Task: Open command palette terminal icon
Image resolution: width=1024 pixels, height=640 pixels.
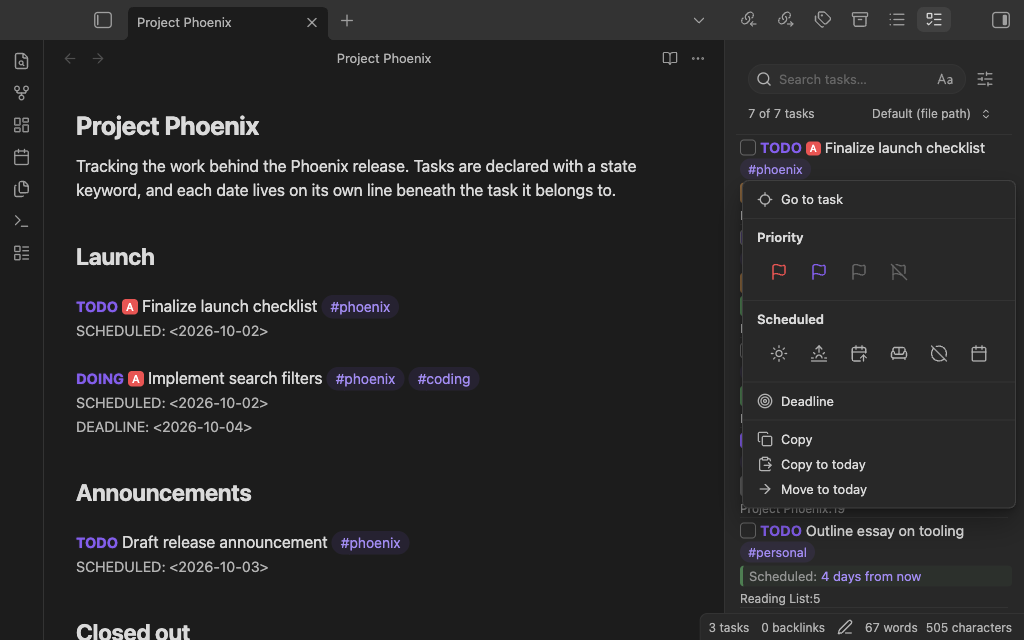Action: (22, 221)
